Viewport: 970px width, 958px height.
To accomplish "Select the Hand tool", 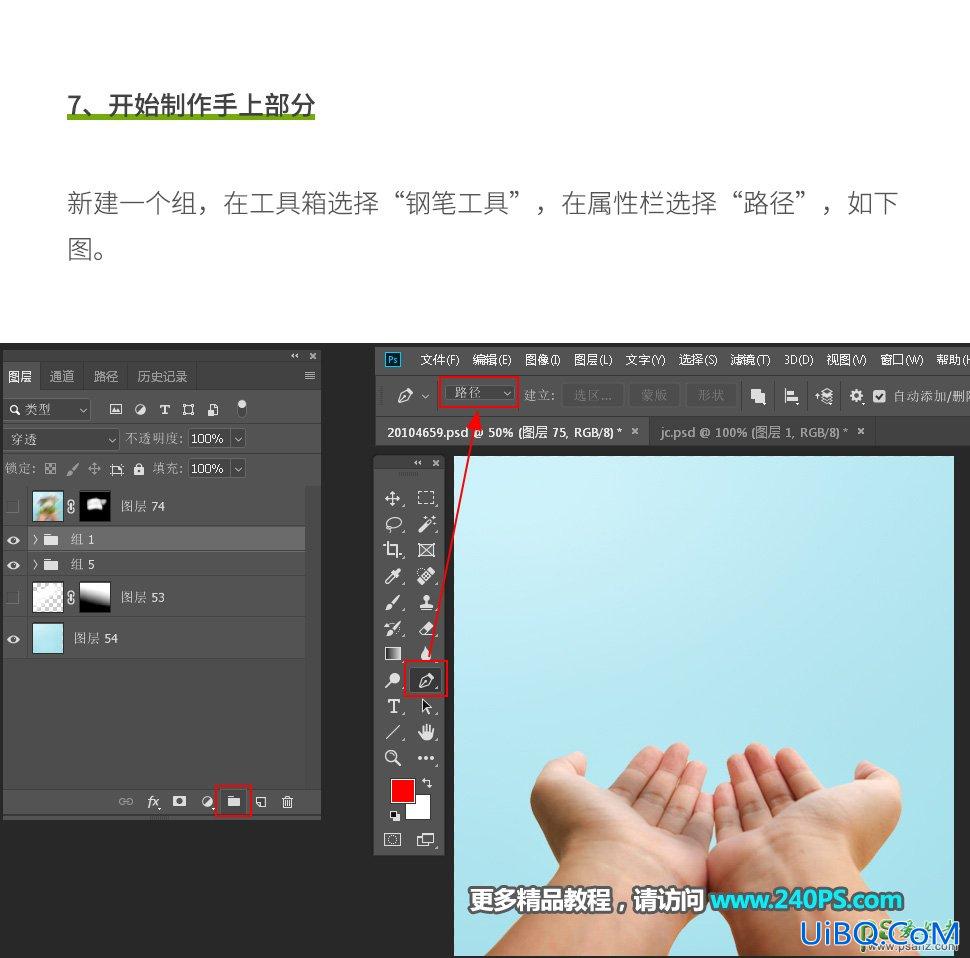I will [426, 733].
